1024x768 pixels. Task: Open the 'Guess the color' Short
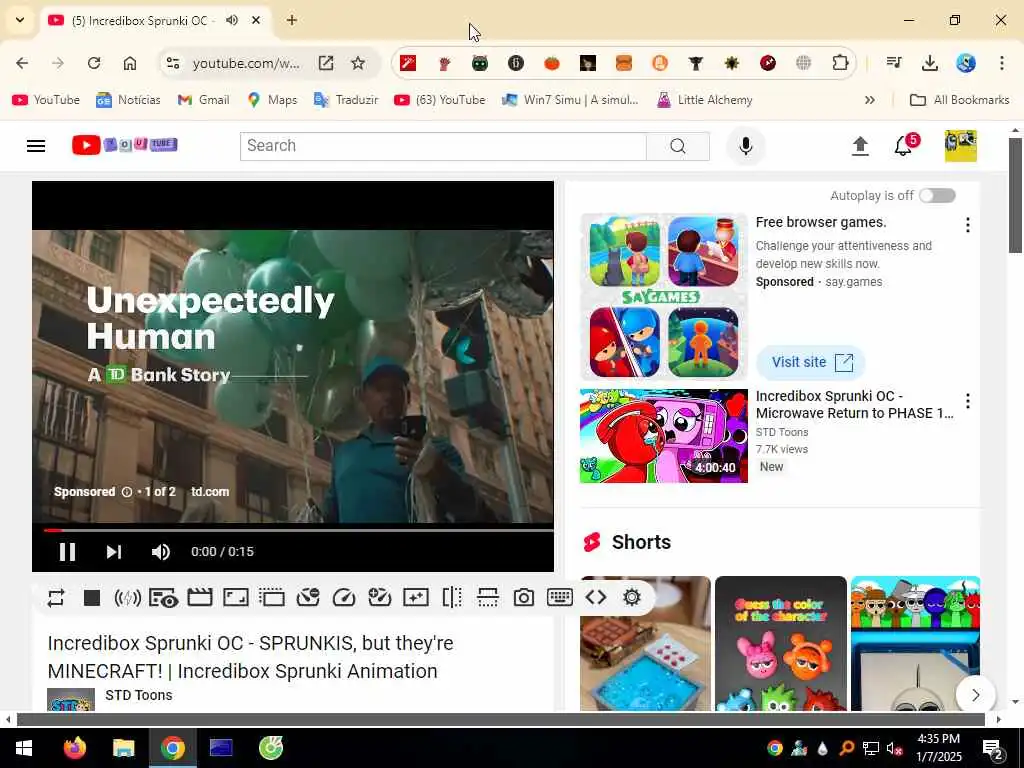[x=780, y=643]
